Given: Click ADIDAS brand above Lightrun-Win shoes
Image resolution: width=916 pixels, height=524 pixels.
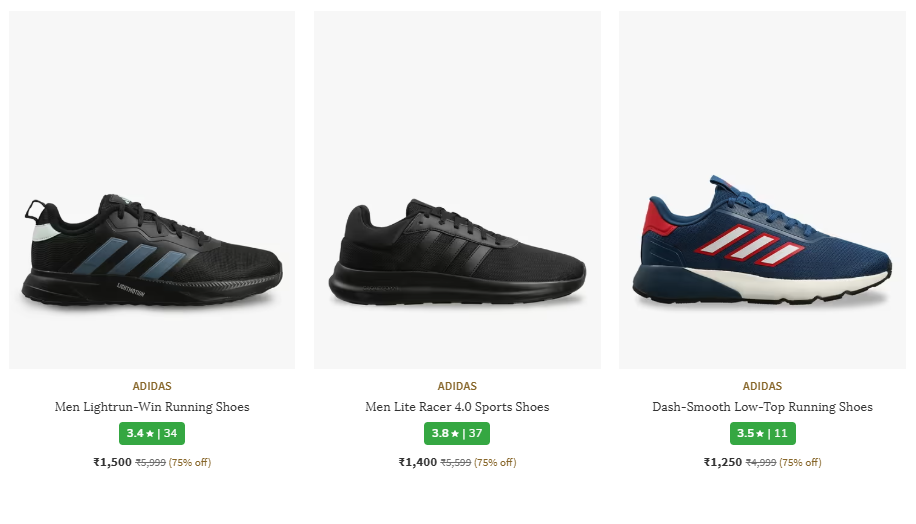Looking at the screenshot, I should [x=152, y=386].
